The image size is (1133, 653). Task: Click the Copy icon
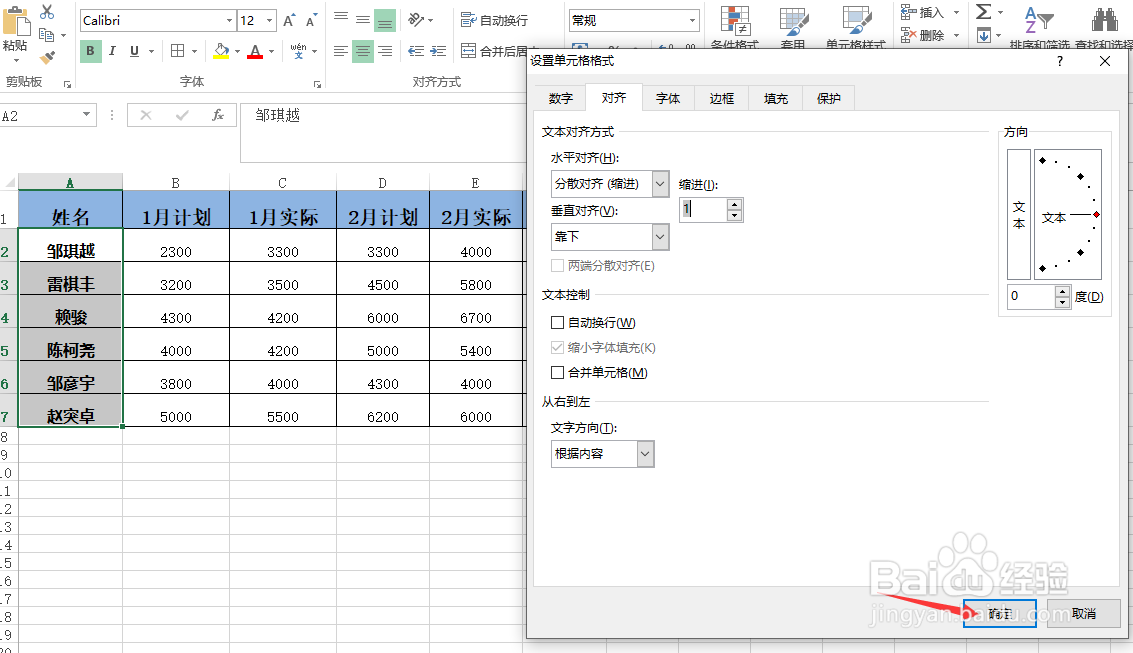pyautogui.click(x=46, y=35)
